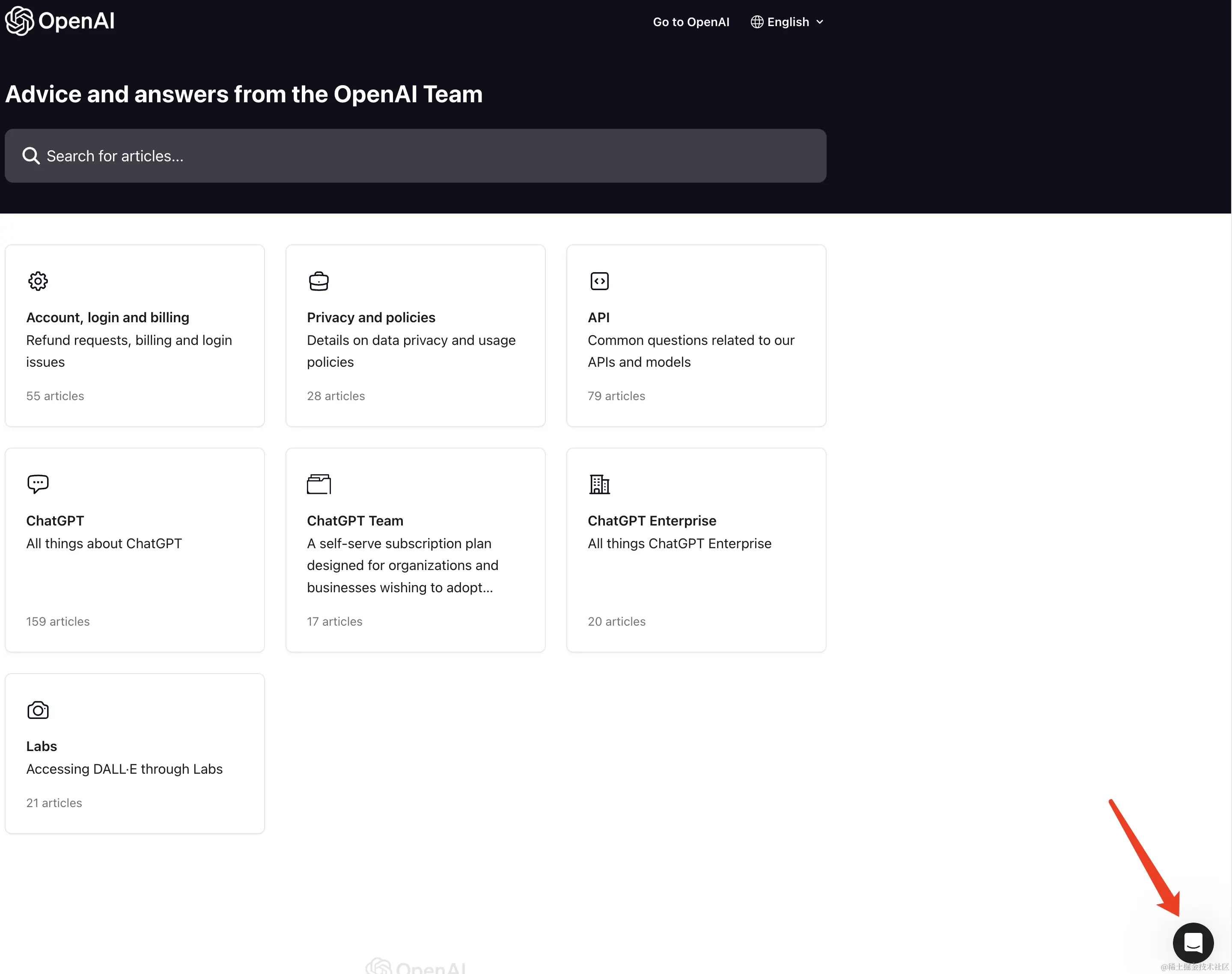Follow the Go to OpenAI link
This screenshot has height=974, width=1232.
pyautogui.click(x=691, y=22)
